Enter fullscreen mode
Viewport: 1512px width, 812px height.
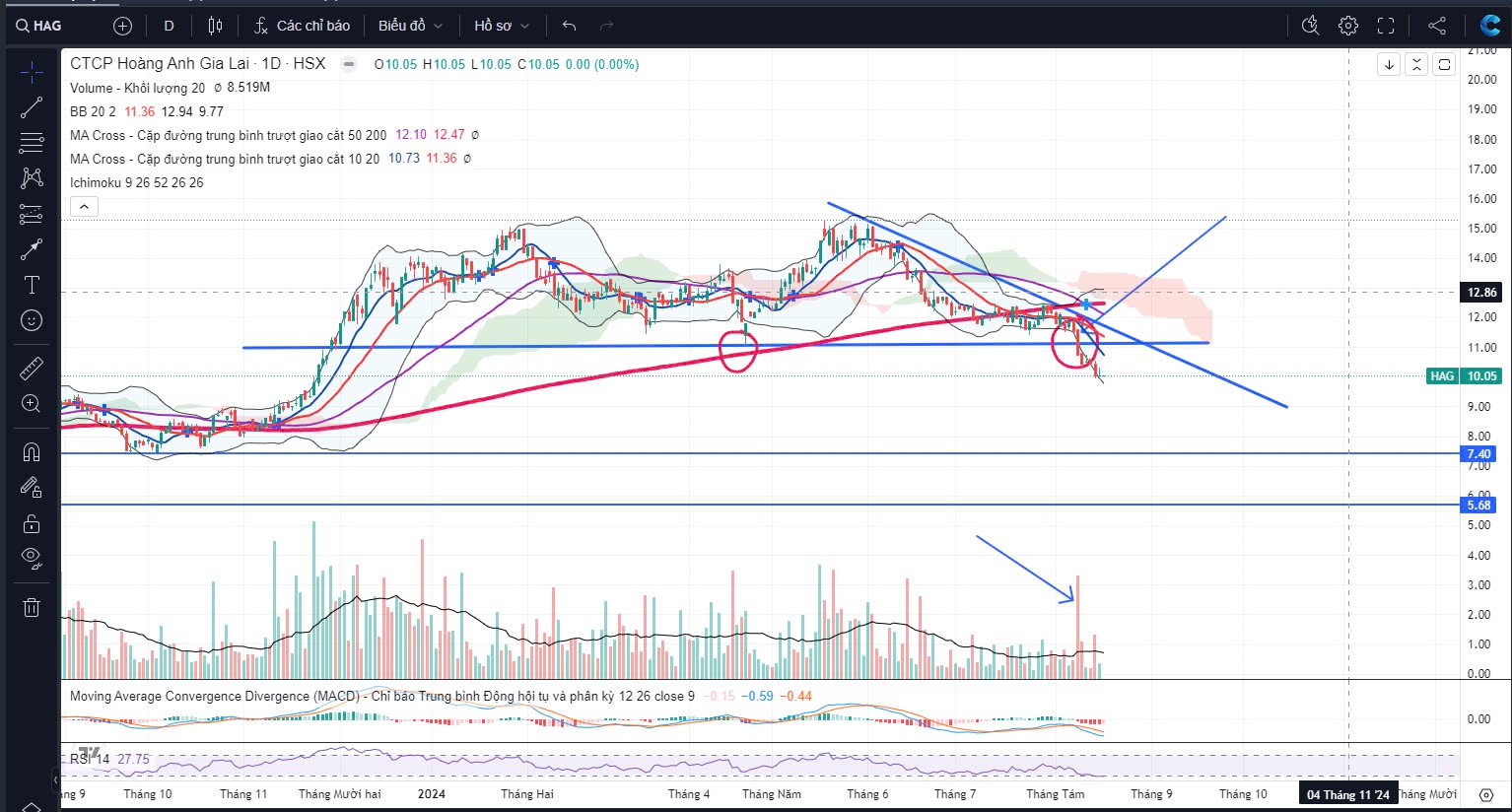tap(1386, 26)
